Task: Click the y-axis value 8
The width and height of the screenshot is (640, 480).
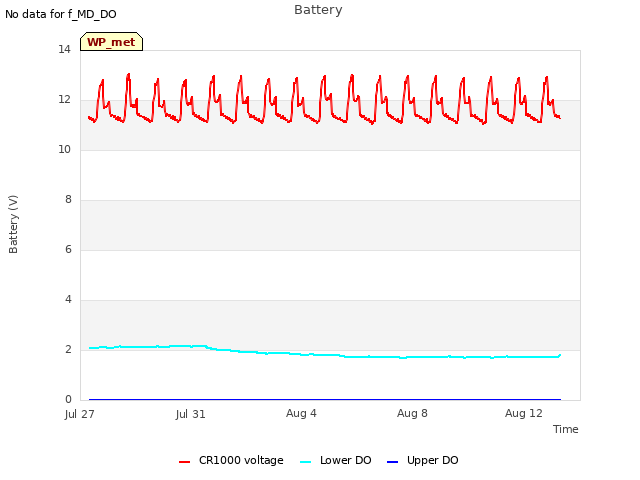Action: click(x=68, y=200)
